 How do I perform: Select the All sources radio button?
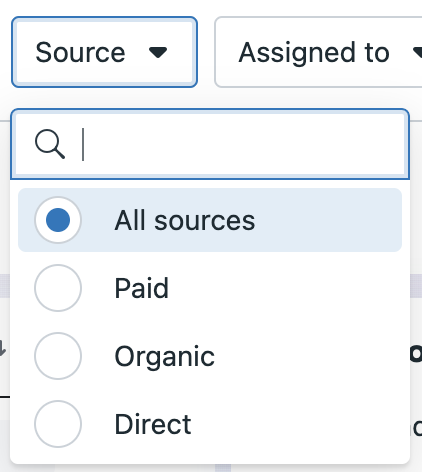click(58, 220)
